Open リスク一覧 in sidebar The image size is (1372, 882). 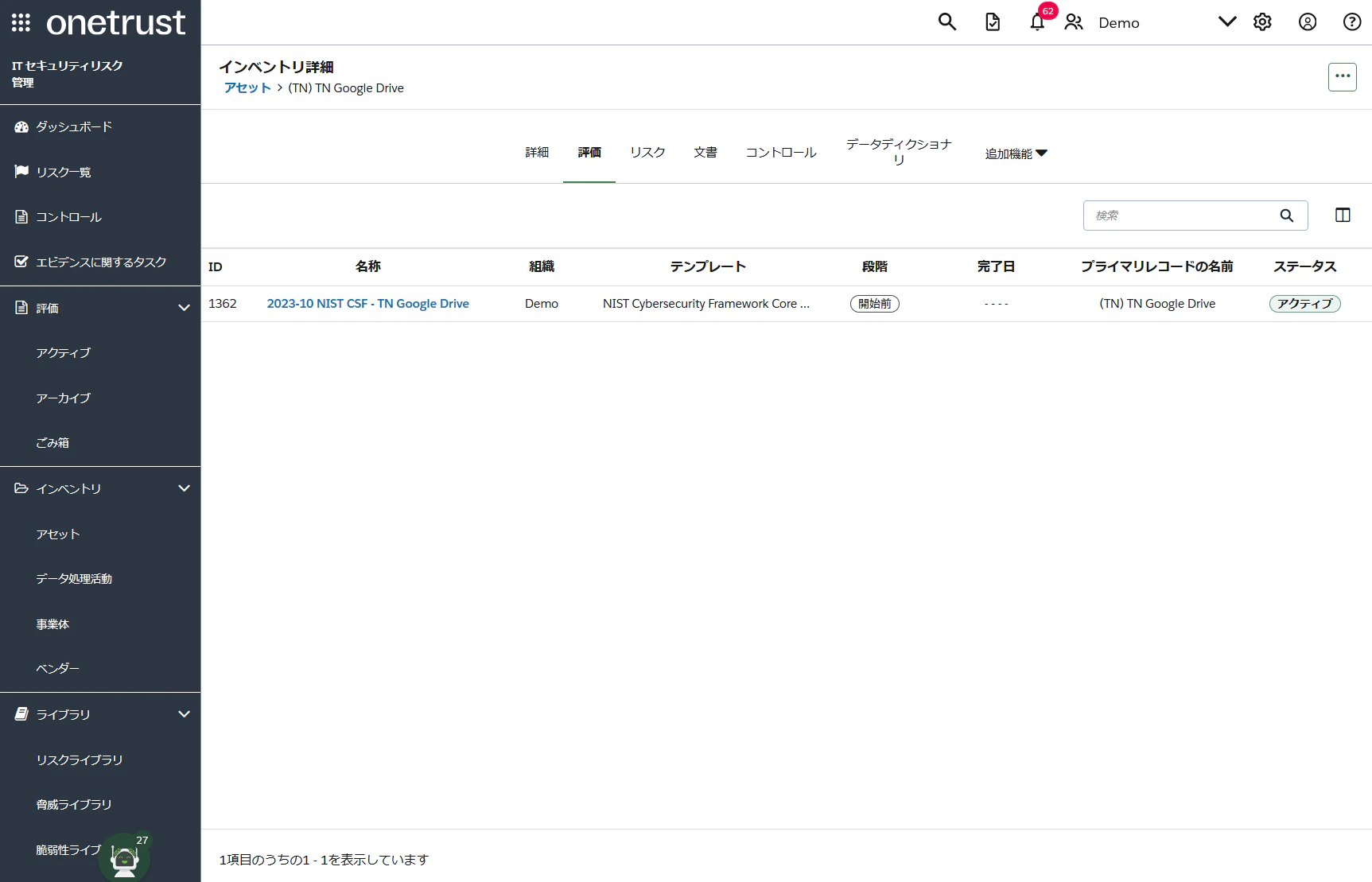[x=64, y=172]
